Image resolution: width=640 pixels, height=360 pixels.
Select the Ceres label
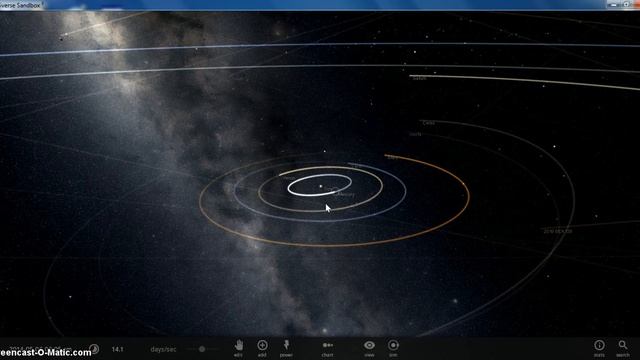pos(429,123)
